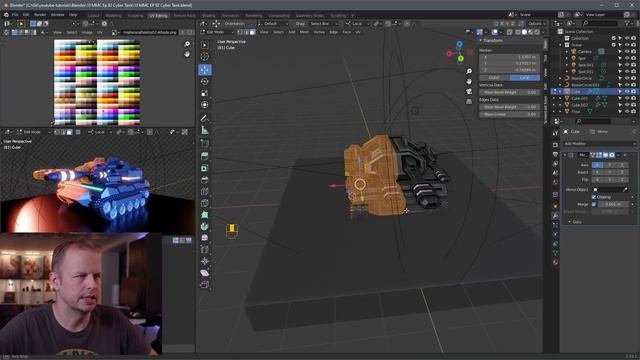This screenshot has width=640, height=360.
Task: Hide Camera in viewport via eye icon
Action: 627,52
